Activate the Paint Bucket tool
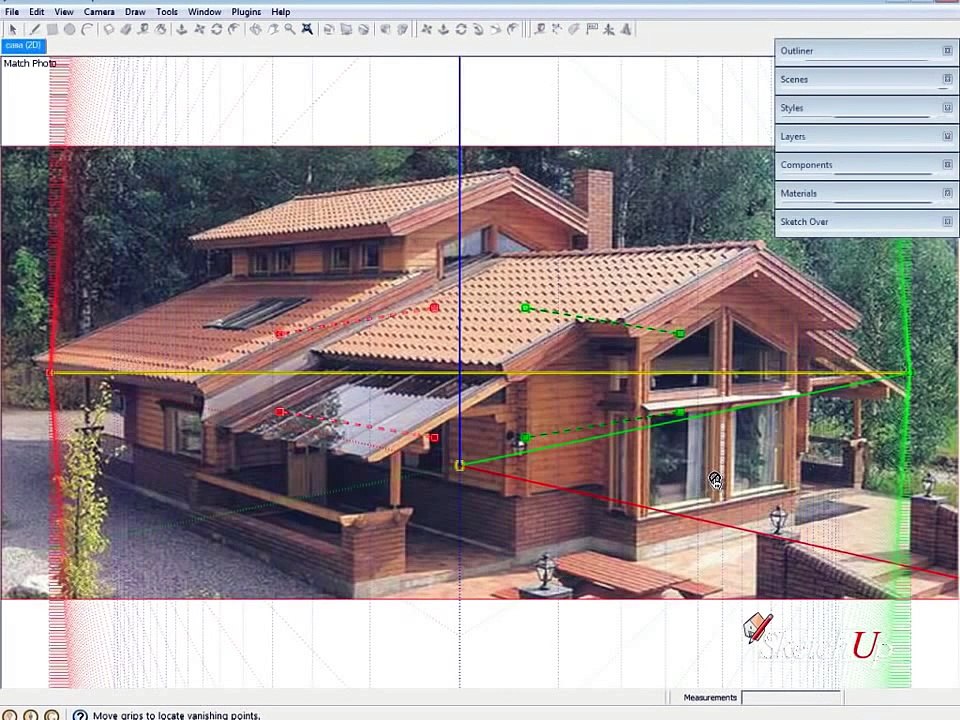This screenshot has height=720, width=960. coord(160,29)
